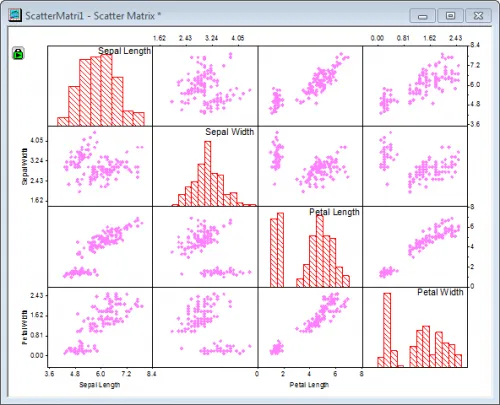The width and height of the screenshot is (500, 405).
Task: Click the top axis tick label 4.05
Action: click(238, 38)
